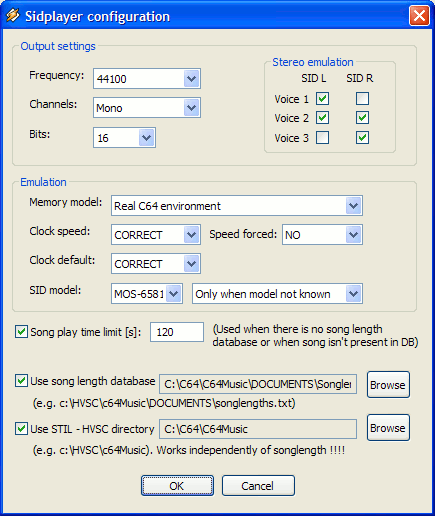Open the 'Only when model not known' dropdown

[x=277, y=293]
